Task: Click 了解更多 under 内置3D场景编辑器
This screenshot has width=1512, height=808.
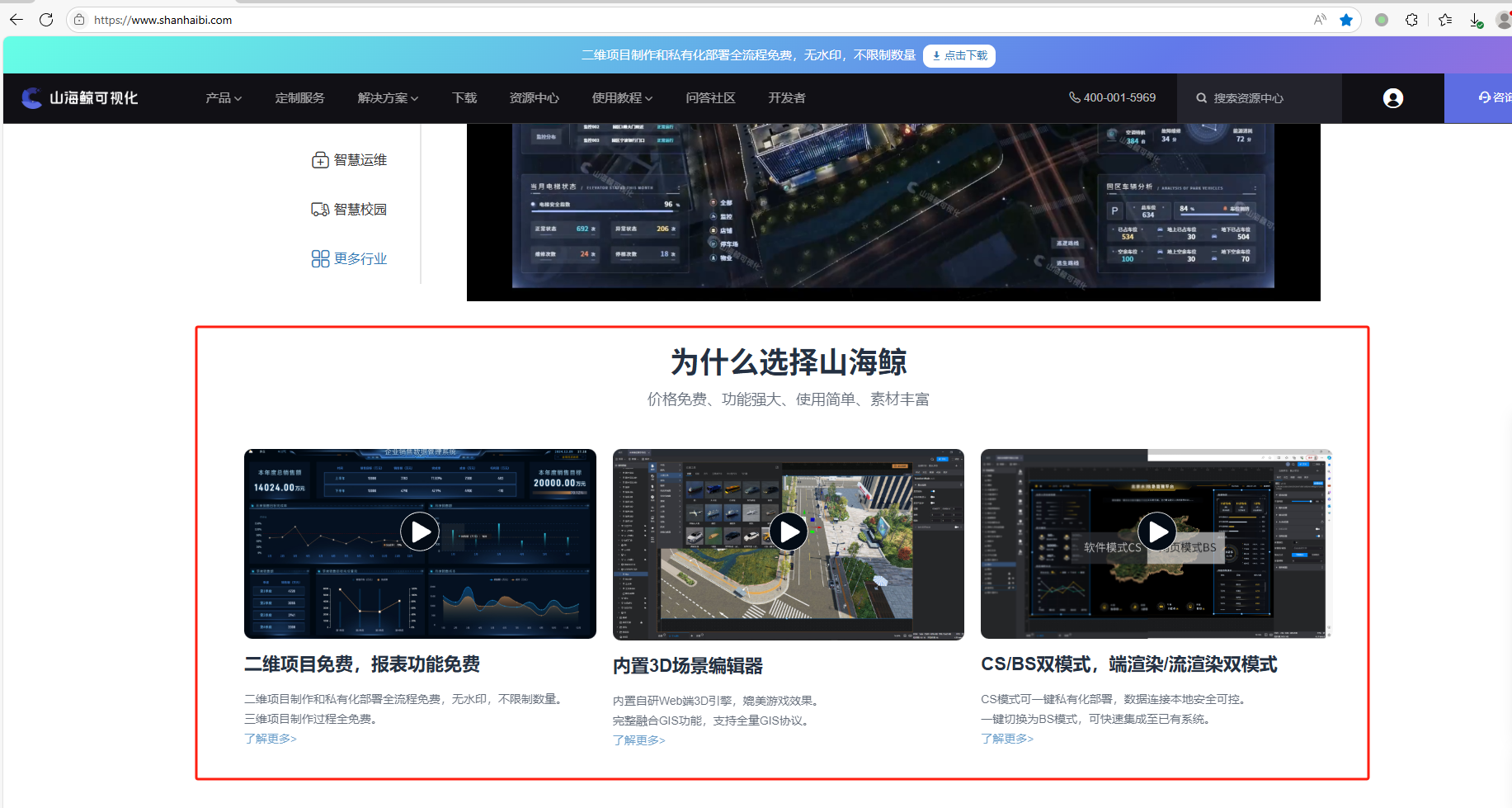Action: pos(639,740)
